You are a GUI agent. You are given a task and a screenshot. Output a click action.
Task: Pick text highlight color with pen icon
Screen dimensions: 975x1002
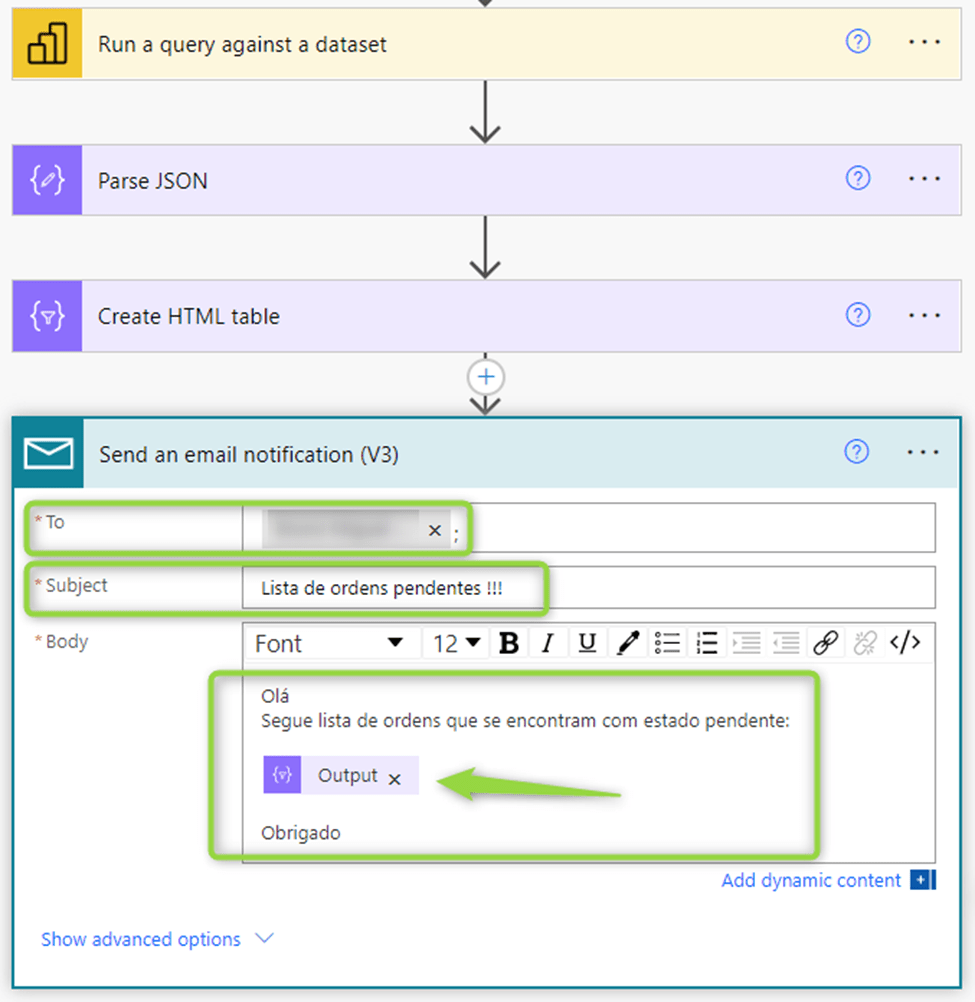click(628, 643)
